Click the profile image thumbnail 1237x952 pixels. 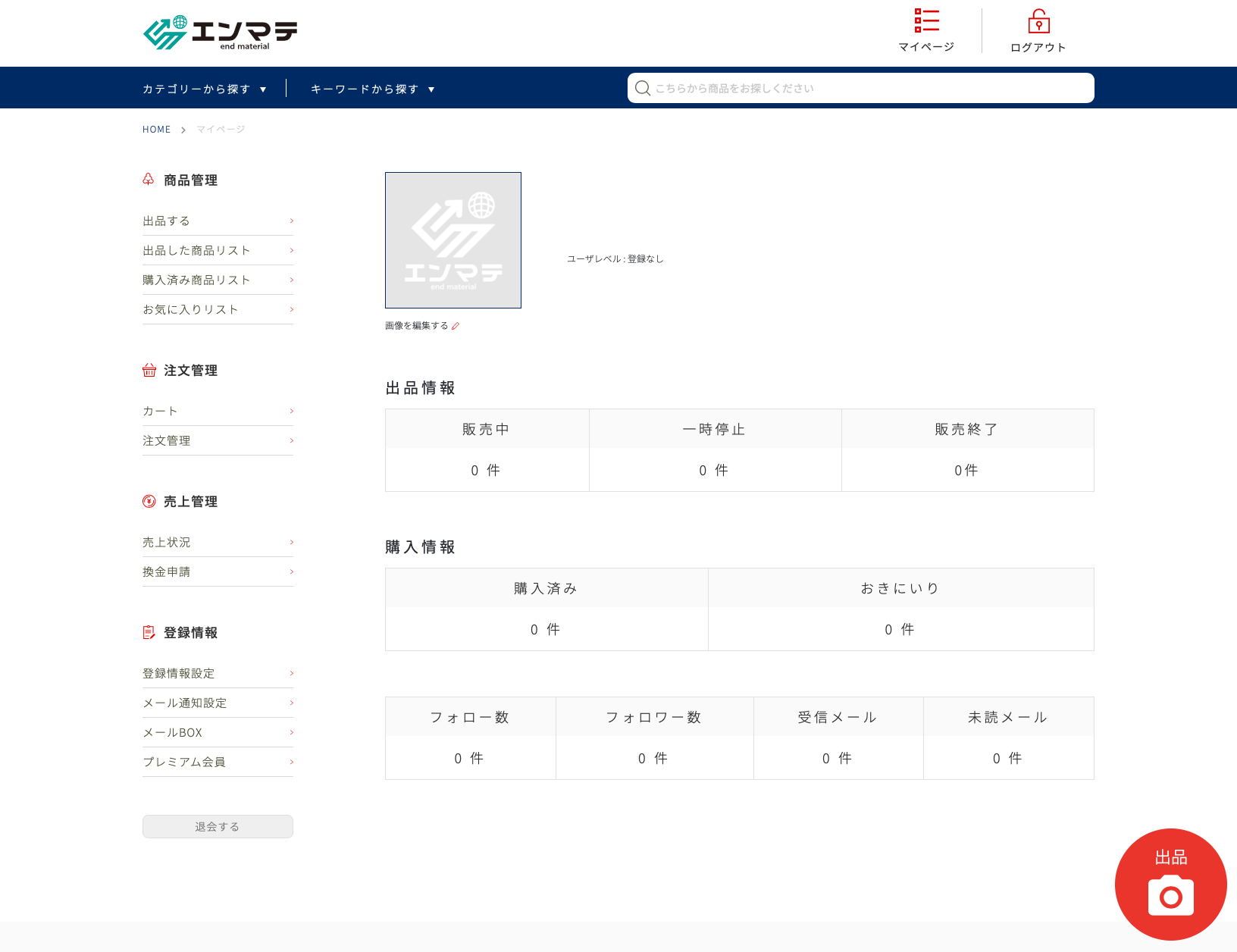coord(453,240)
